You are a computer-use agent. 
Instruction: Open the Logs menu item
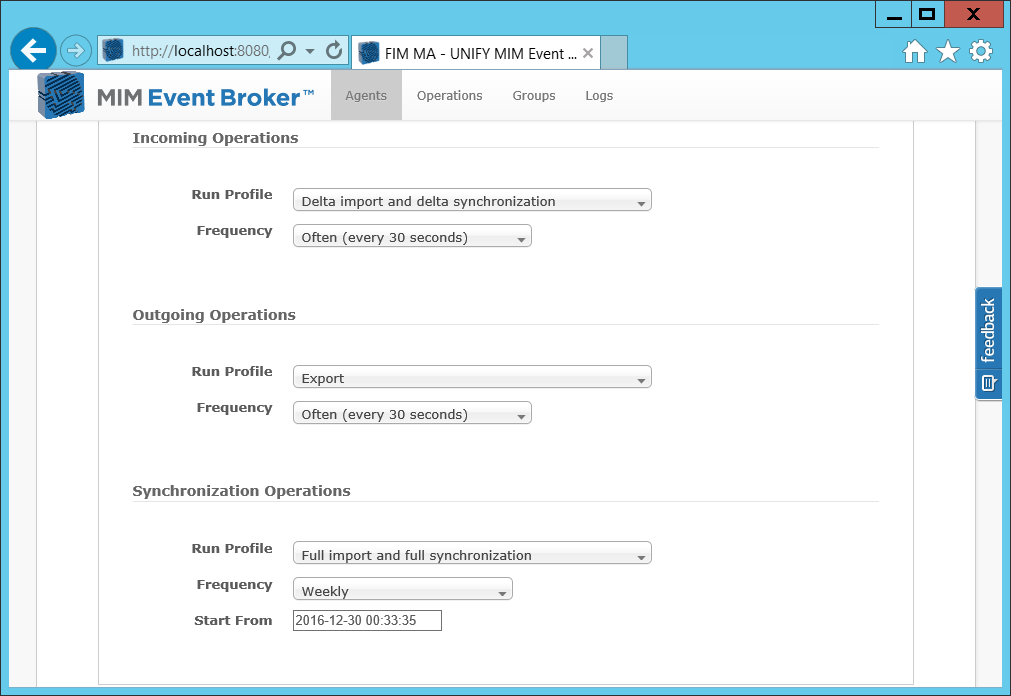(599, 95)
